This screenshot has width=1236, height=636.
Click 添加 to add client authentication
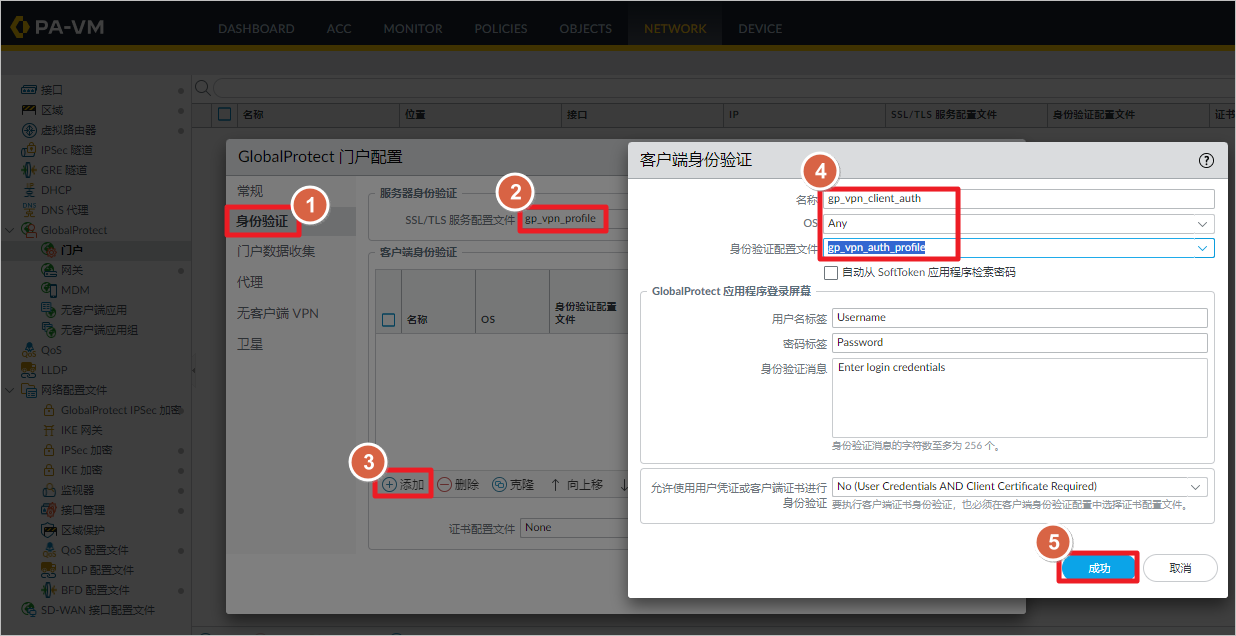coord(403,484)
